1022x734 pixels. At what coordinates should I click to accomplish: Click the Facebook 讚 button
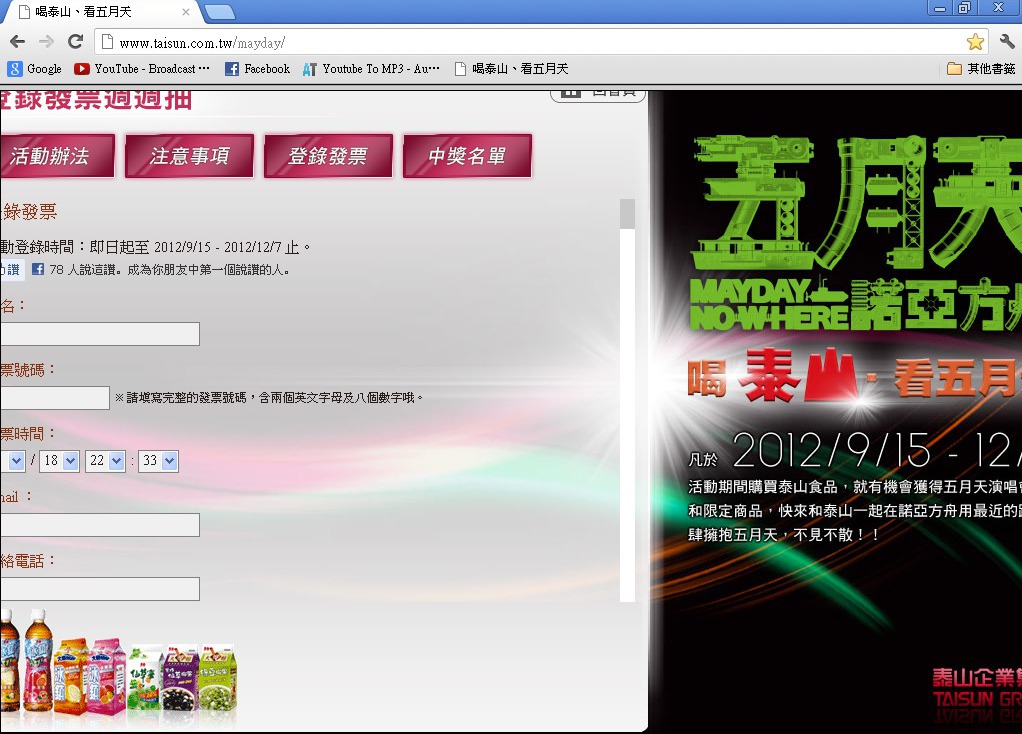point(12,269)
